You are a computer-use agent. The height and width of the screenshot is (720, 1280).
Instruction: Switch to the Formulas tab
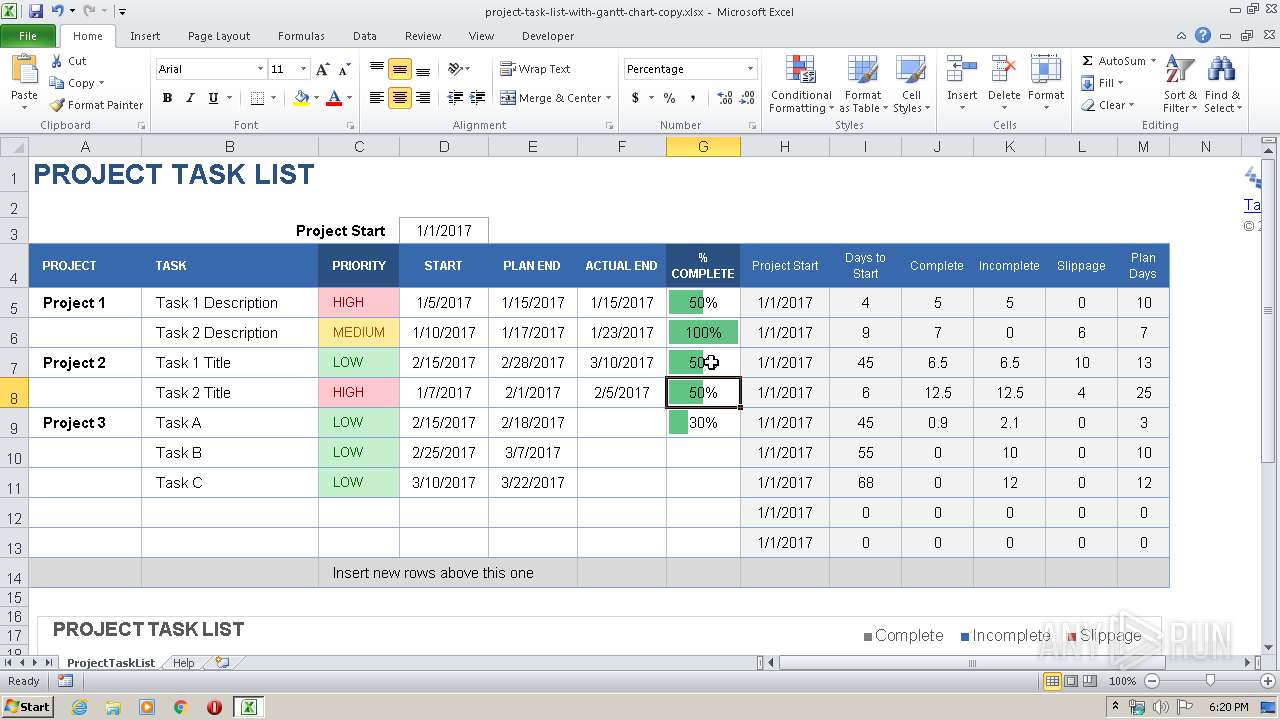coord(301,36)
